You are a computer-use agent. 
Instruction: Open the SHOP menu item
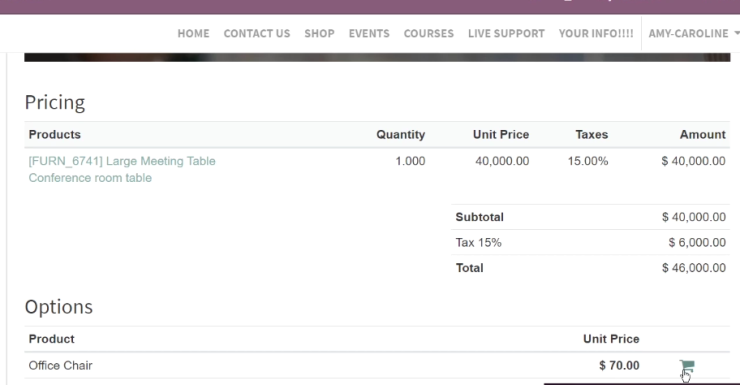tap(320, 33)
